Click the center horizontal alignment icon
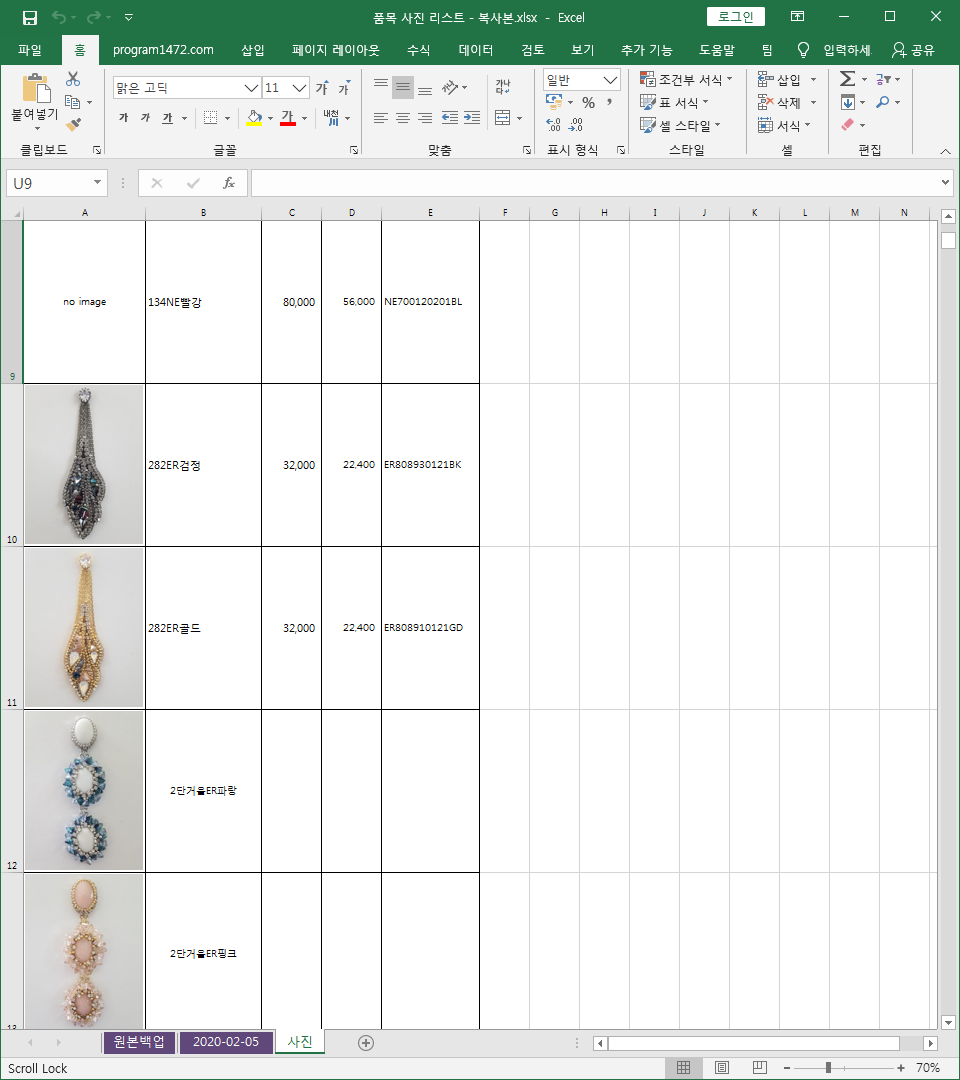The width and height of the screenshot is (960, 1080). 402,118
